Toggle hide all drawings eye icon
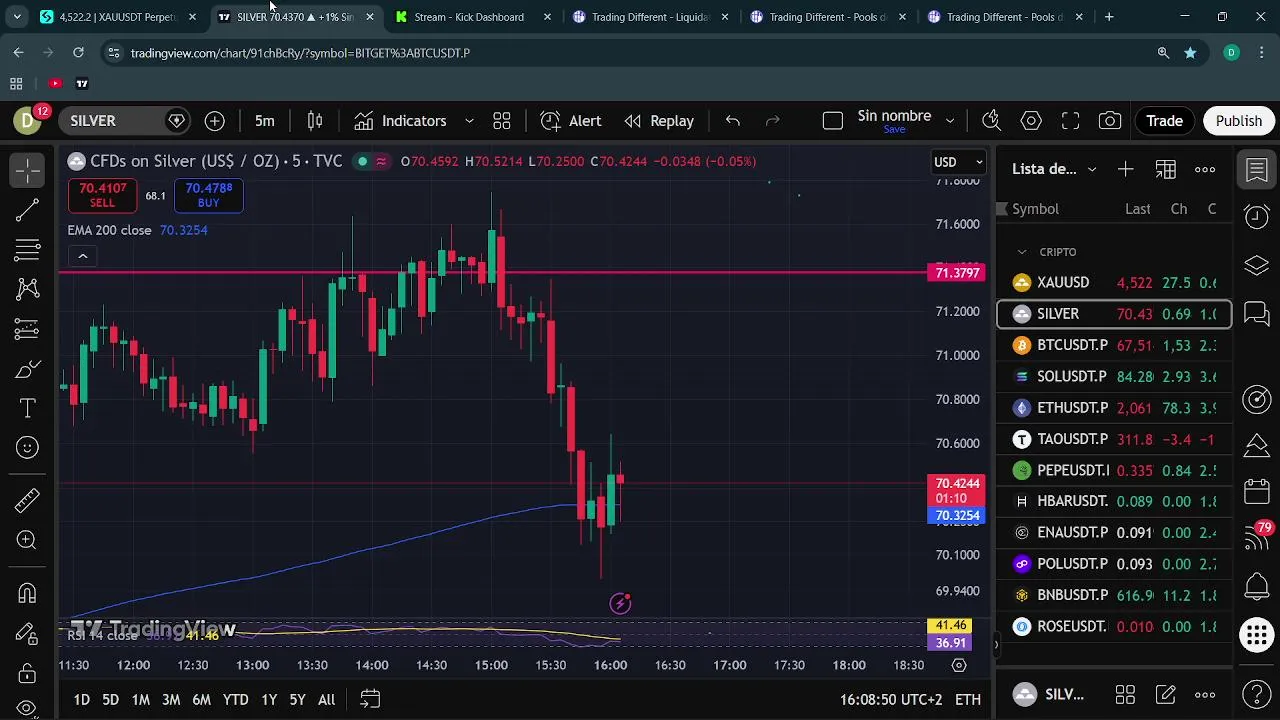Screen dimensions: 1280x720 [27, 709]
